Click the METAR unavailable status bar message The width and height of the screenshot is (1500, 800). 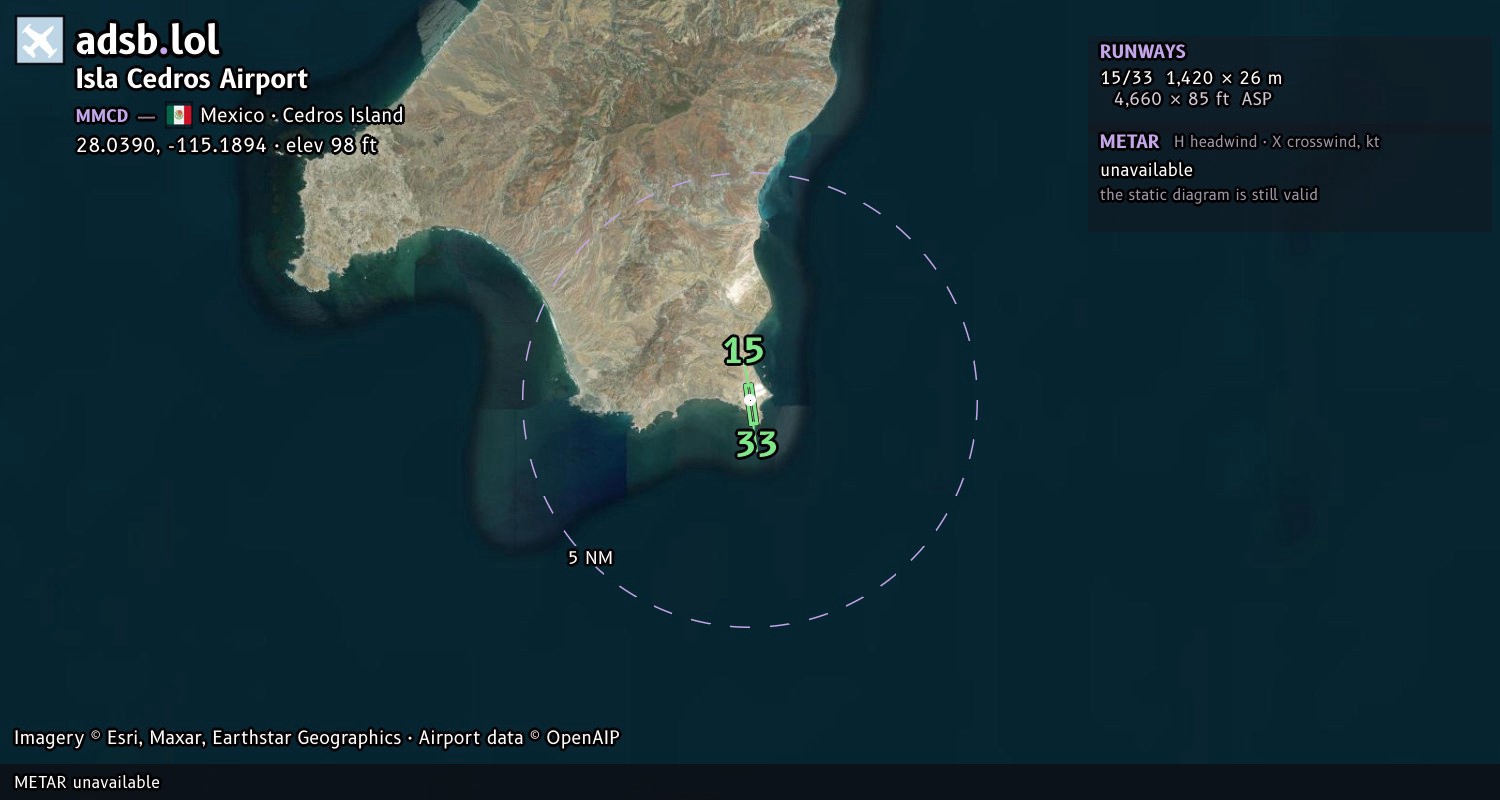pos(87,782)
